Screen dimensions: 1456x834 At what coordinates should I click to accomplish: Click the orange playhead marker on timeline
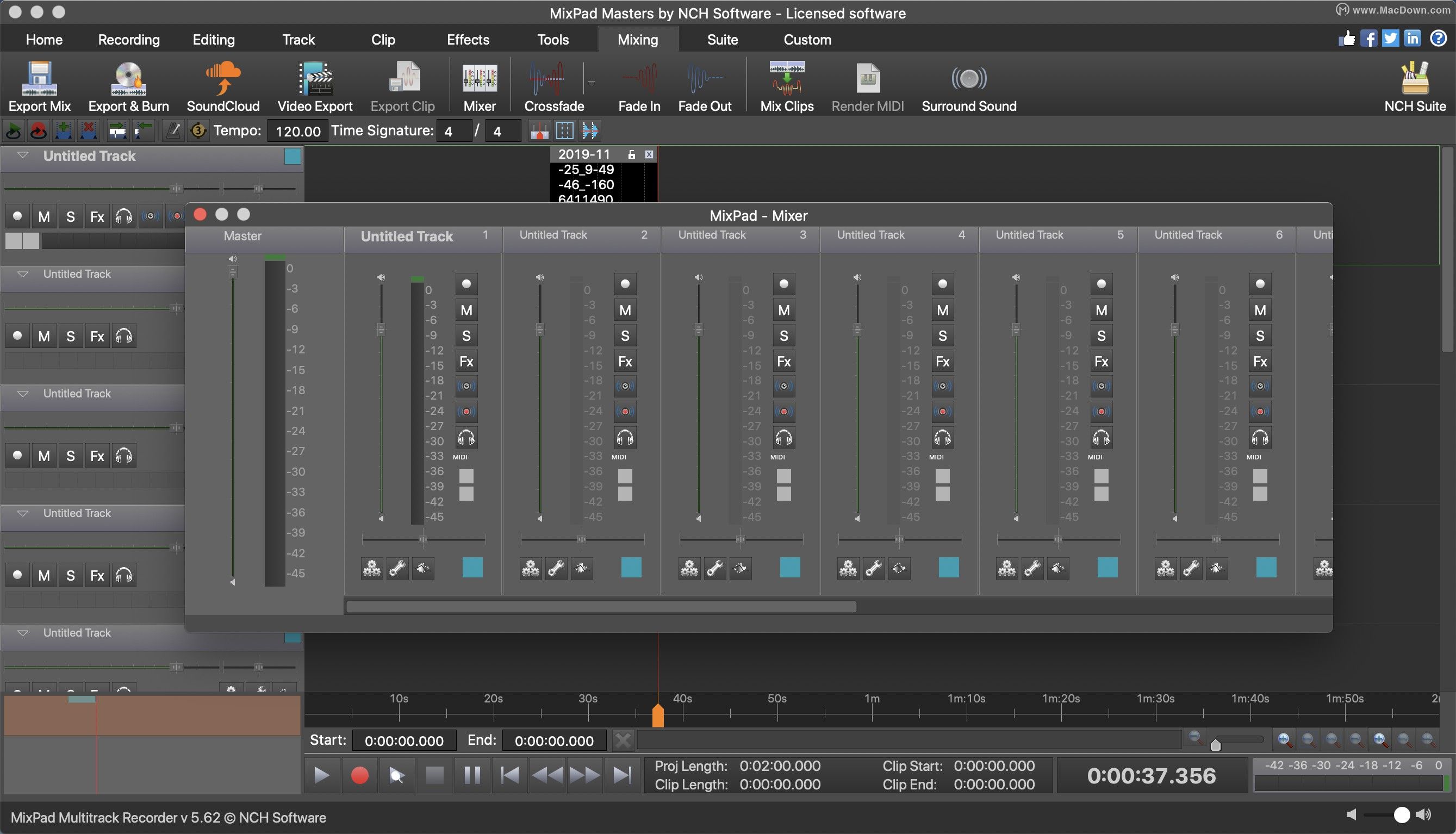[657, 716]
